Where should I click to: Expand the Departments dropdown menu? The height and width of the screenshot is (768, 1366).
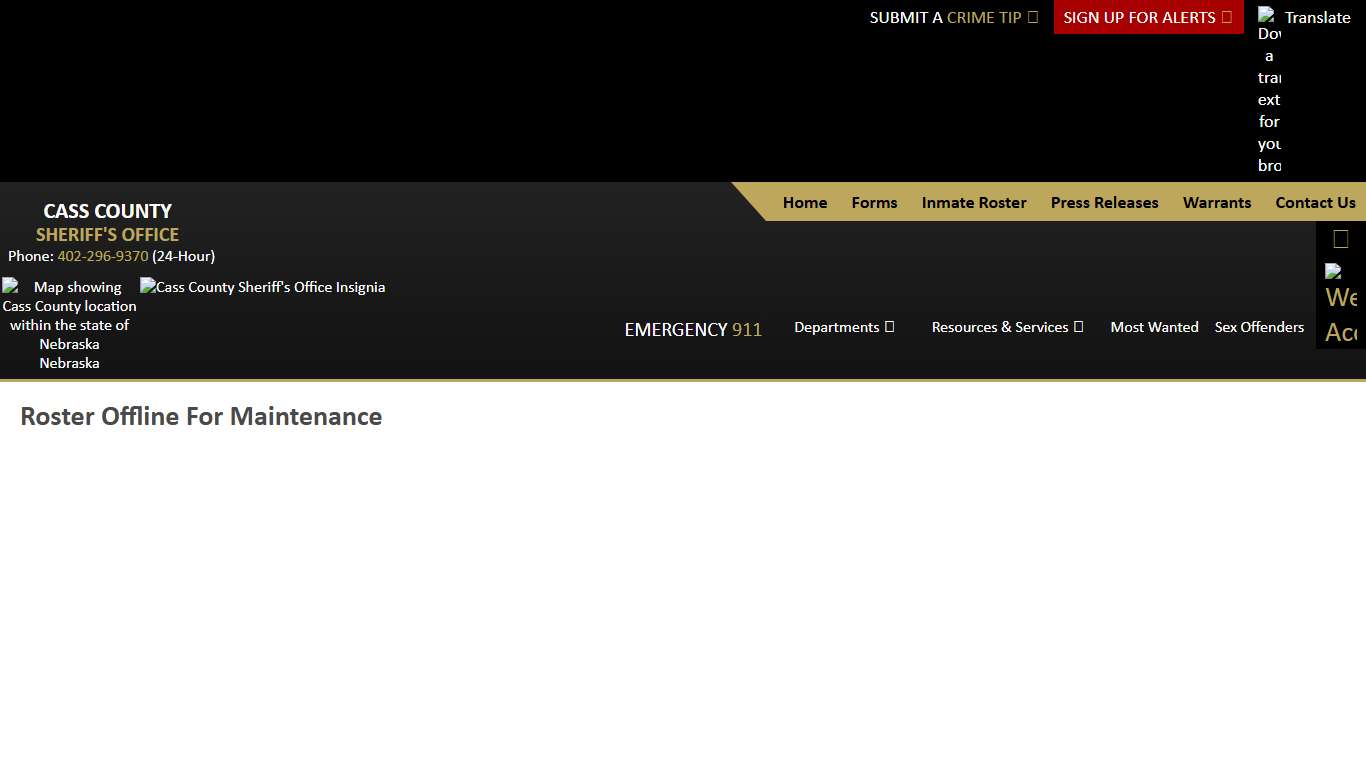[x=844, y=327]
